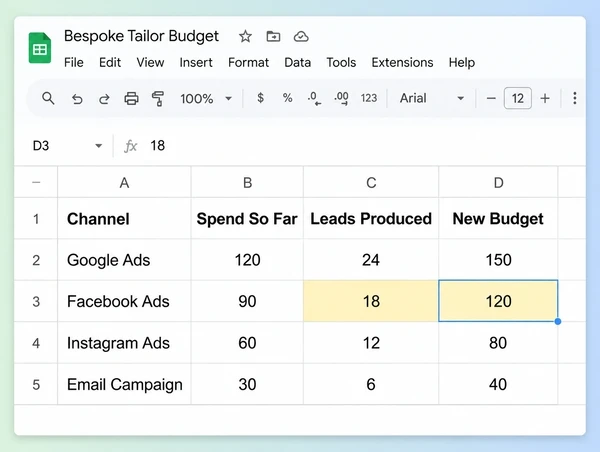Viewport: 600px width, 452px height.
Task: Select row 3 header
Action: coord(36,302)
